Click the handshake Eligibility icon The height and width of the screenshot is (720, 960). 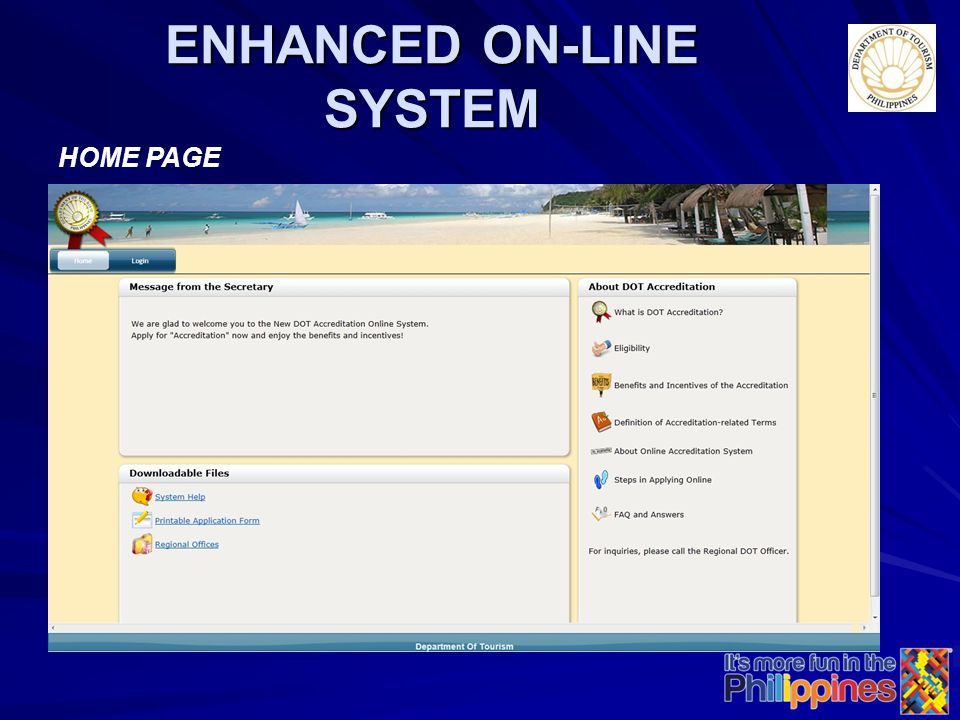(x=601, y=348)
